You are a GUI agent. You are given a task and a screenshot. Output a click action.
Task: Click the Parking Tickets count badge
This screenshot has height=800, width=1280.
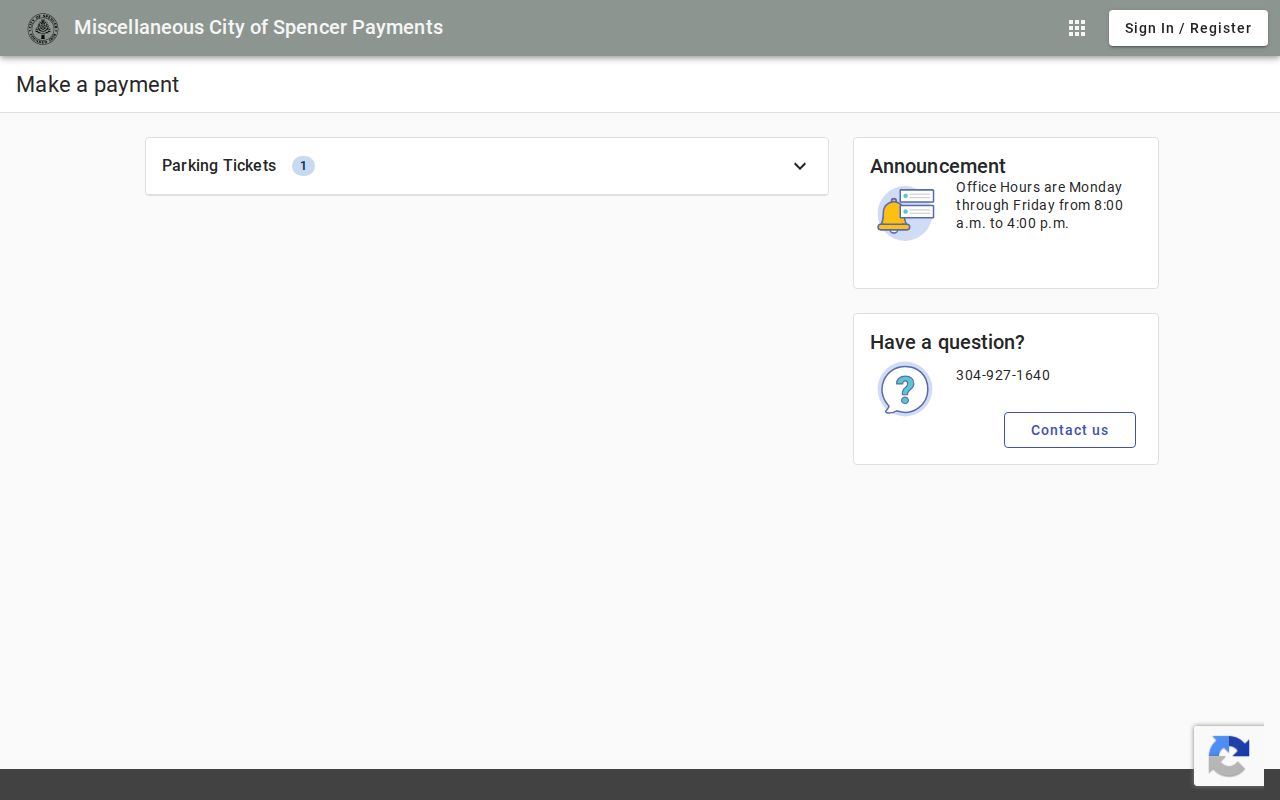(303, 166)
